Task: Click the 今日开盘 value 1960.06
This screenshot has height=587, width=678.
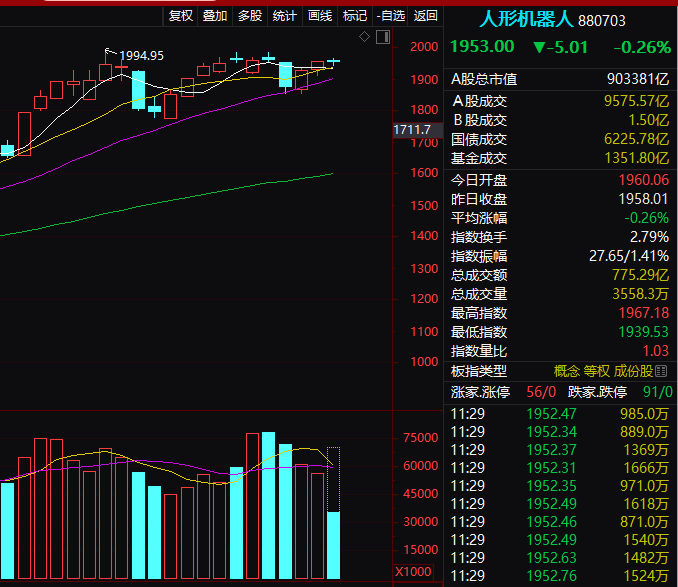Action: [x=644, y=180]
